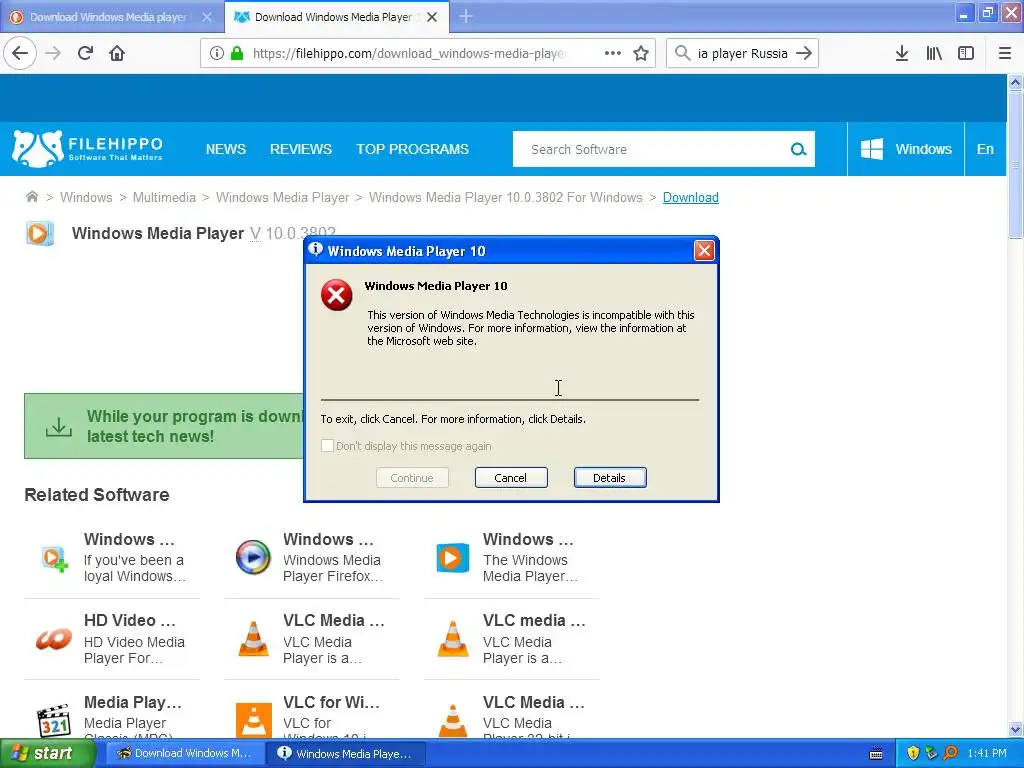This screenshot has width=1024, height=768.
Task: Click the version 10.0.3802 breadcrumb
Action: [x=505, y=197]
